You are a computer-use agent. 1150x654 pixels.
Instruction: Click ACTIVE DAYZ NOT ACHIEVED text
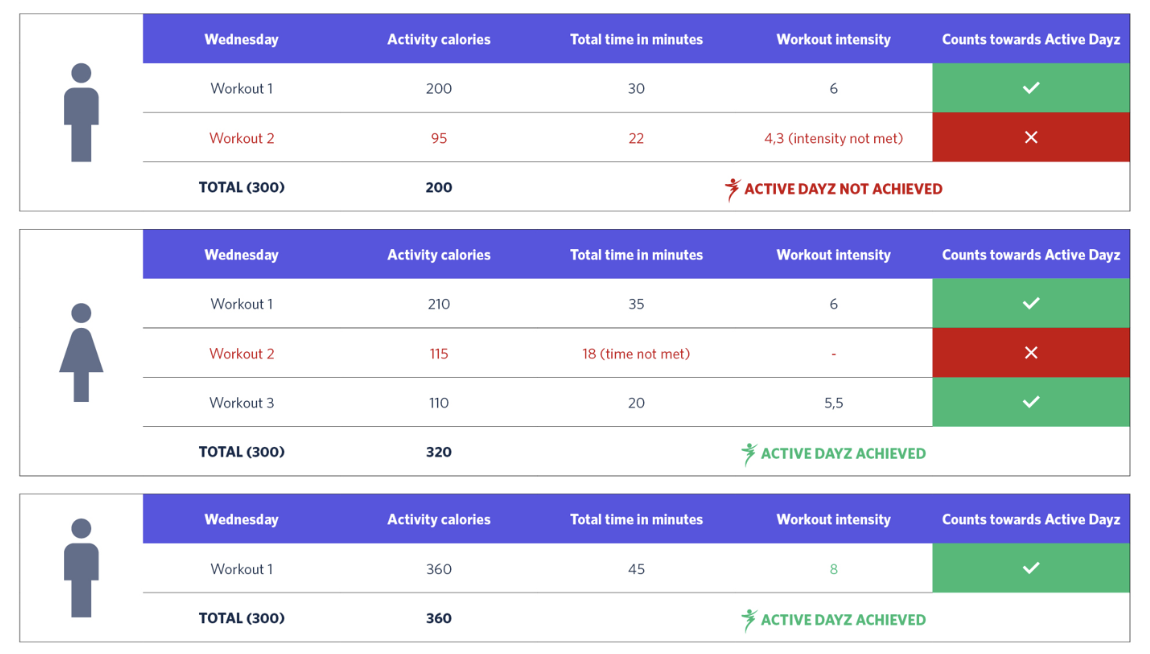click(843, 189)
